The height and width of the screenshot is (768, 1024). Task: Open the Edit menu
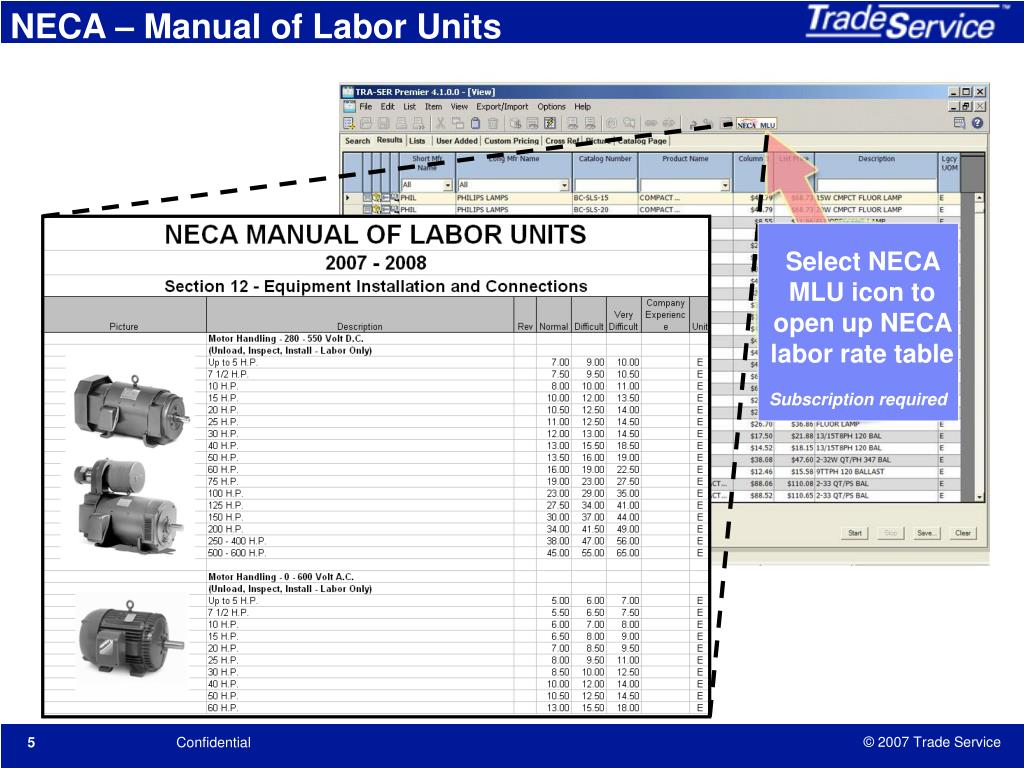[x=387, y=106]
